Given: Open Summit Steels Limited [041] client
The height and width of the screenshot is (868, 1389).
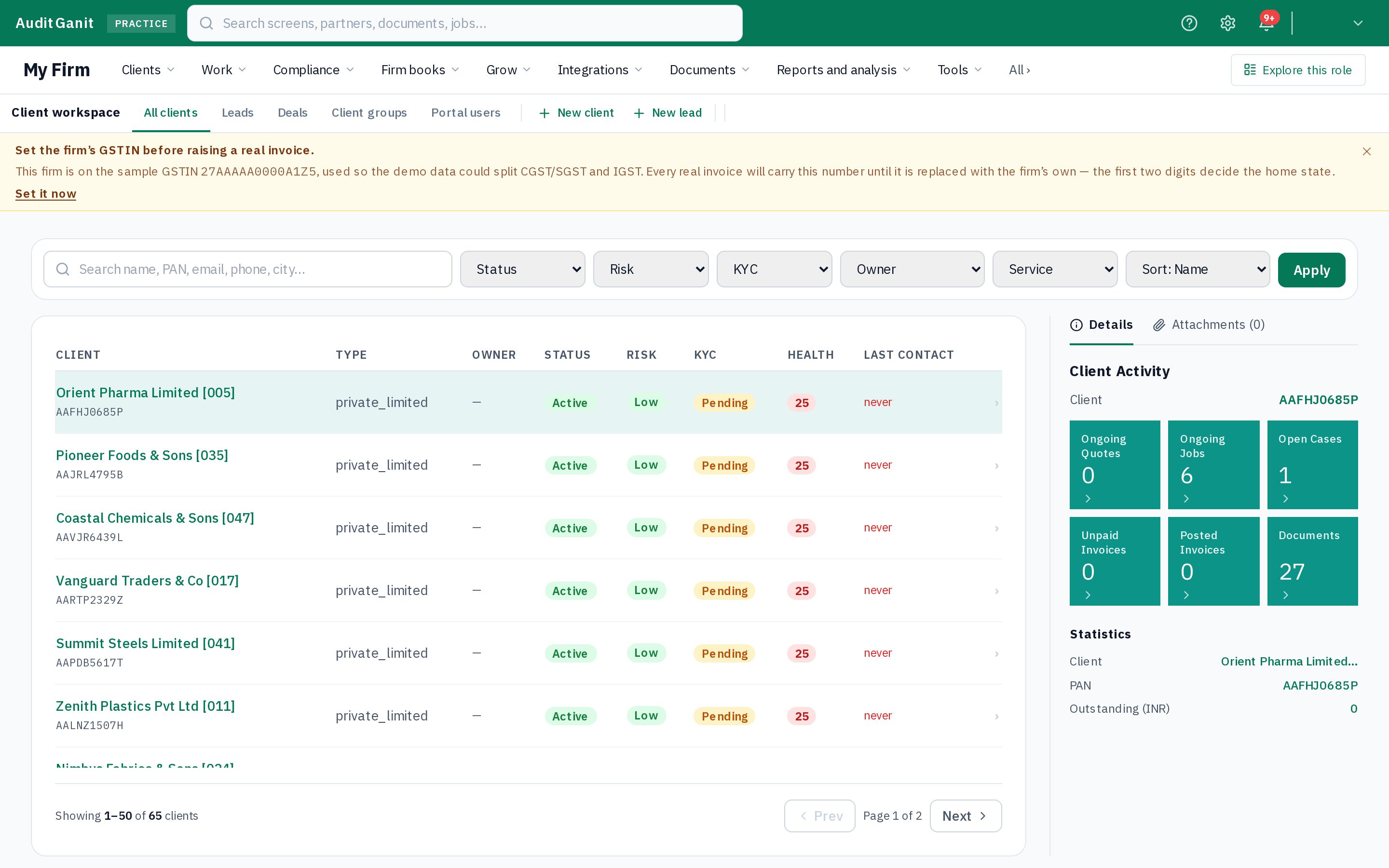Looking at the screenshot, I should tap(145, 643).
